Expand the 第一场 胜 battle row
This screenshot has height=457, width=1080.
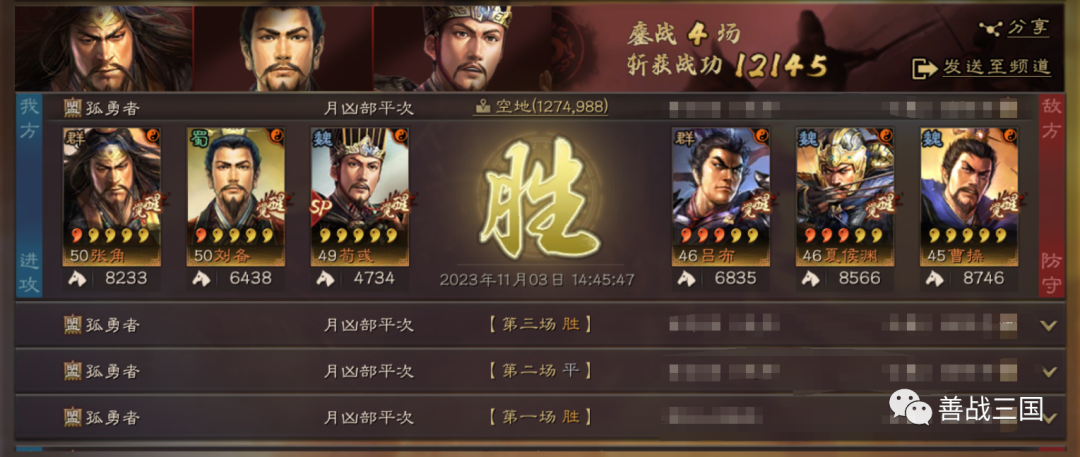point(540,417)
